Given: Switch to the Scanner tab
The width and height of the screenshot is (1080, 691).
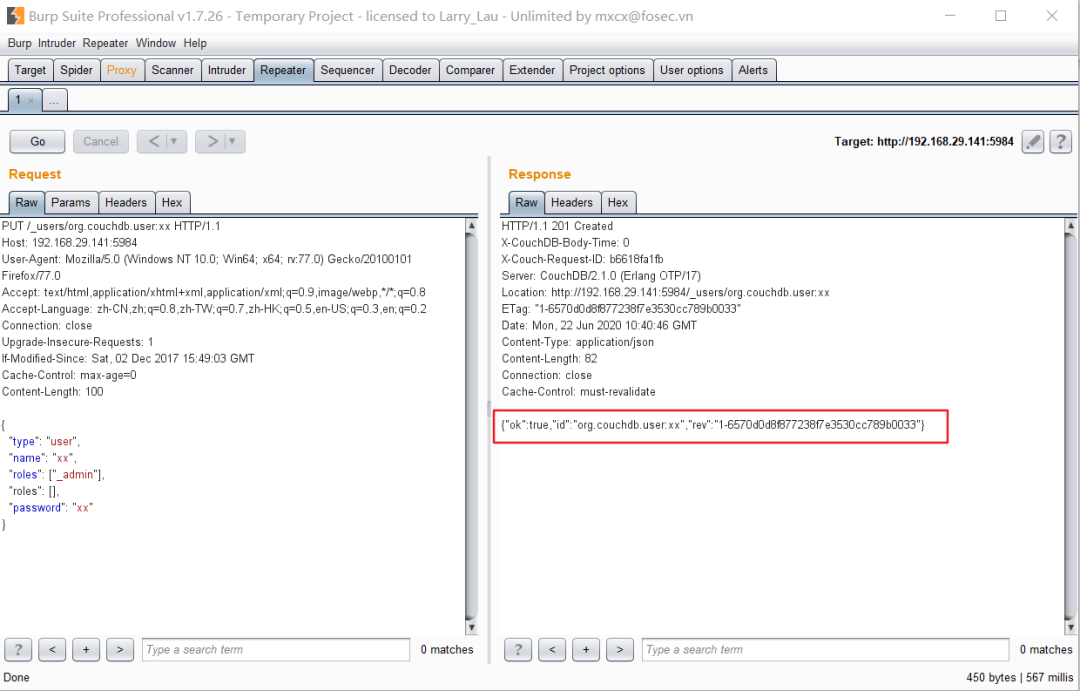Looking at the screenshot, I should tap(173, 70).
